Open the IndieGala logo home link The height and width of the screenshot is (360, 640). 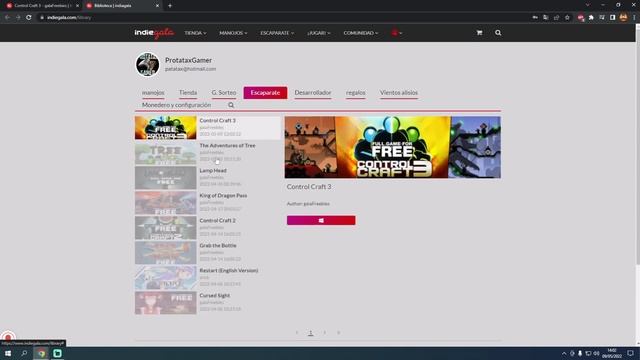click(x=154, y=33)
